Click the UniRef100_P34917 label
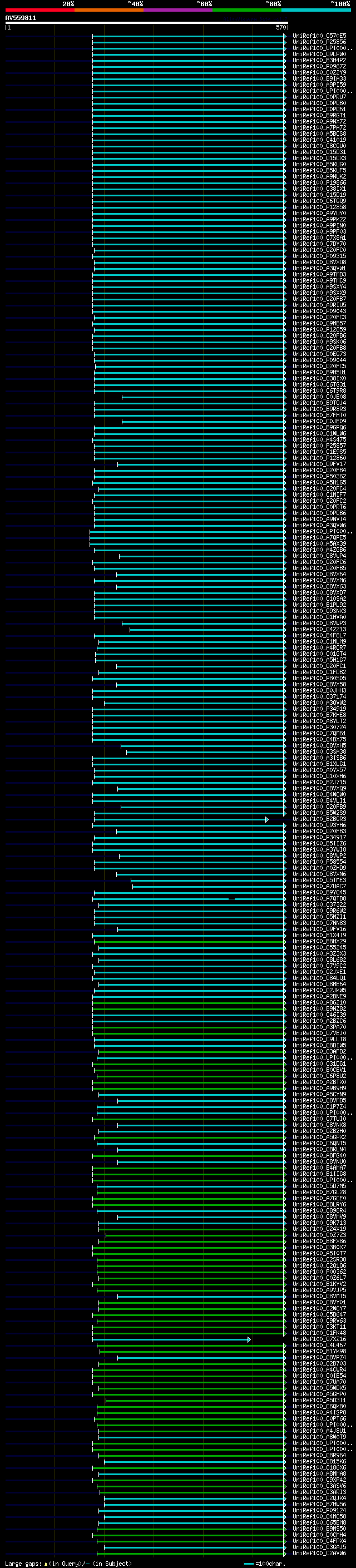The height and width of the screenshot is (1568, 356). click(319, 837)
